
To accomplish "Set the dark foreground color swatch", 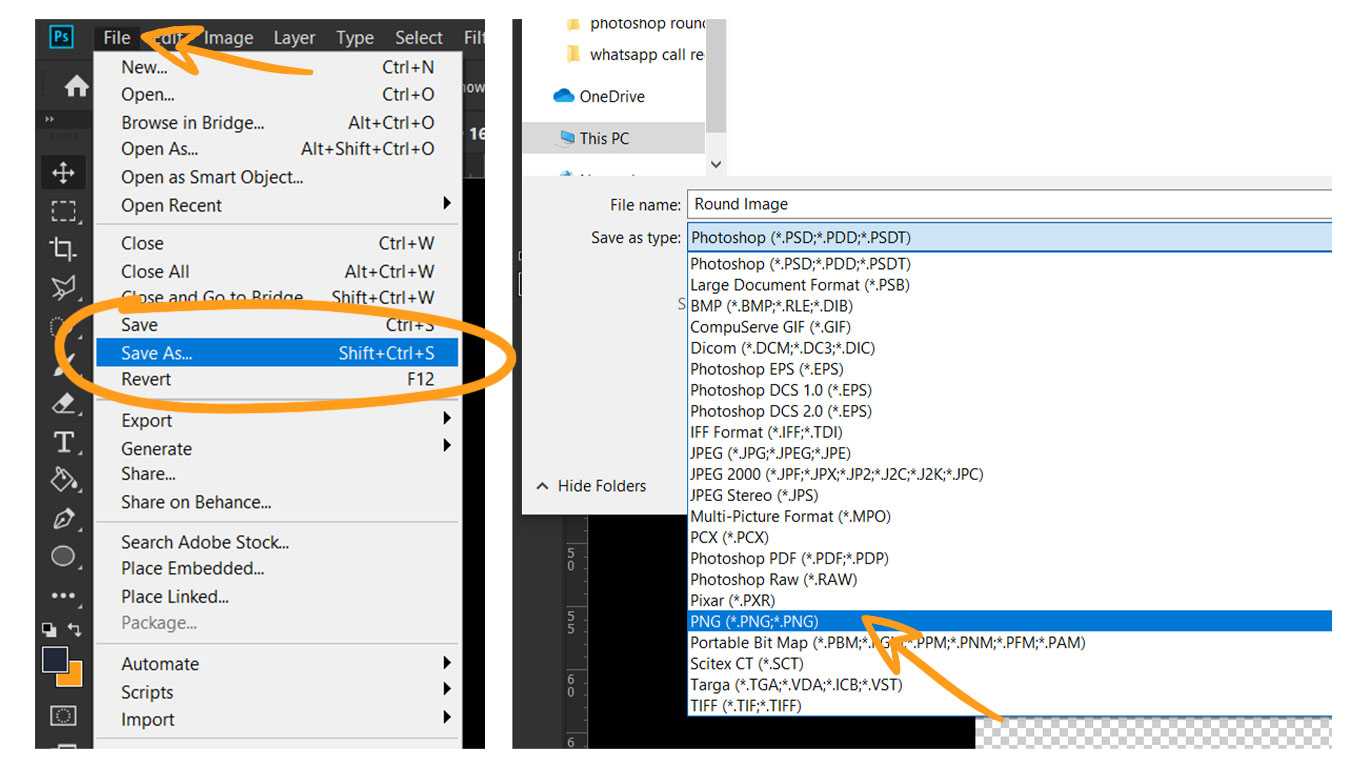I will (x=55, y=660).
